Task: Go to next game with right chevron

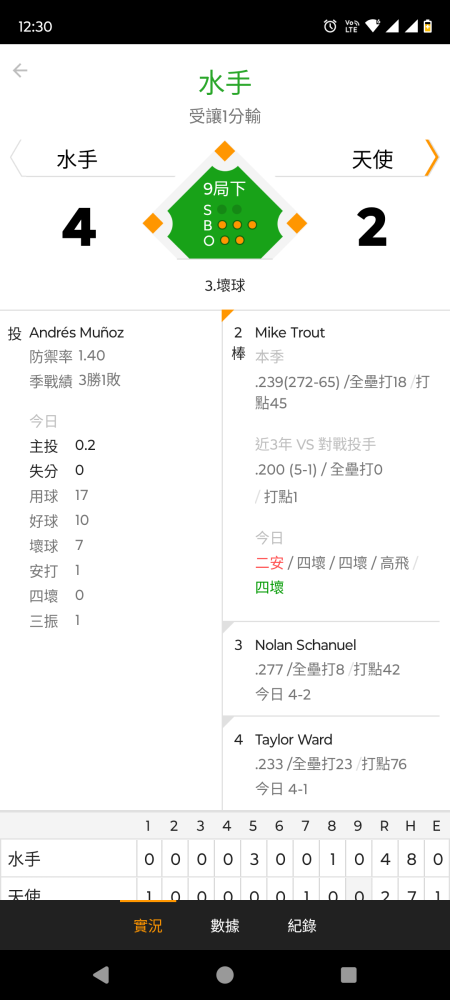Action: [x=432, y=158]
